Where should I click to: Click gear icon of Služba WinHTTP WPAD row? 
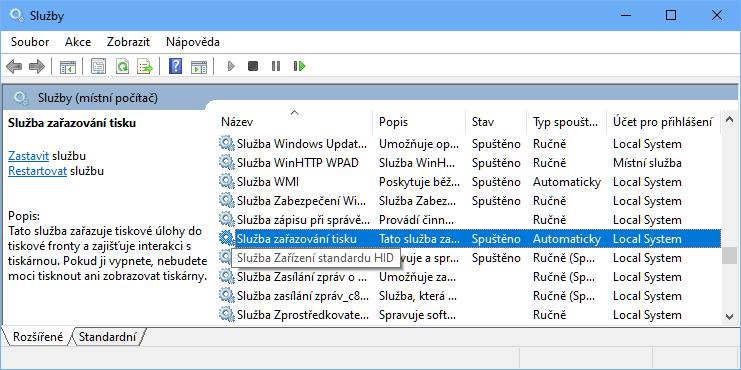227,163
